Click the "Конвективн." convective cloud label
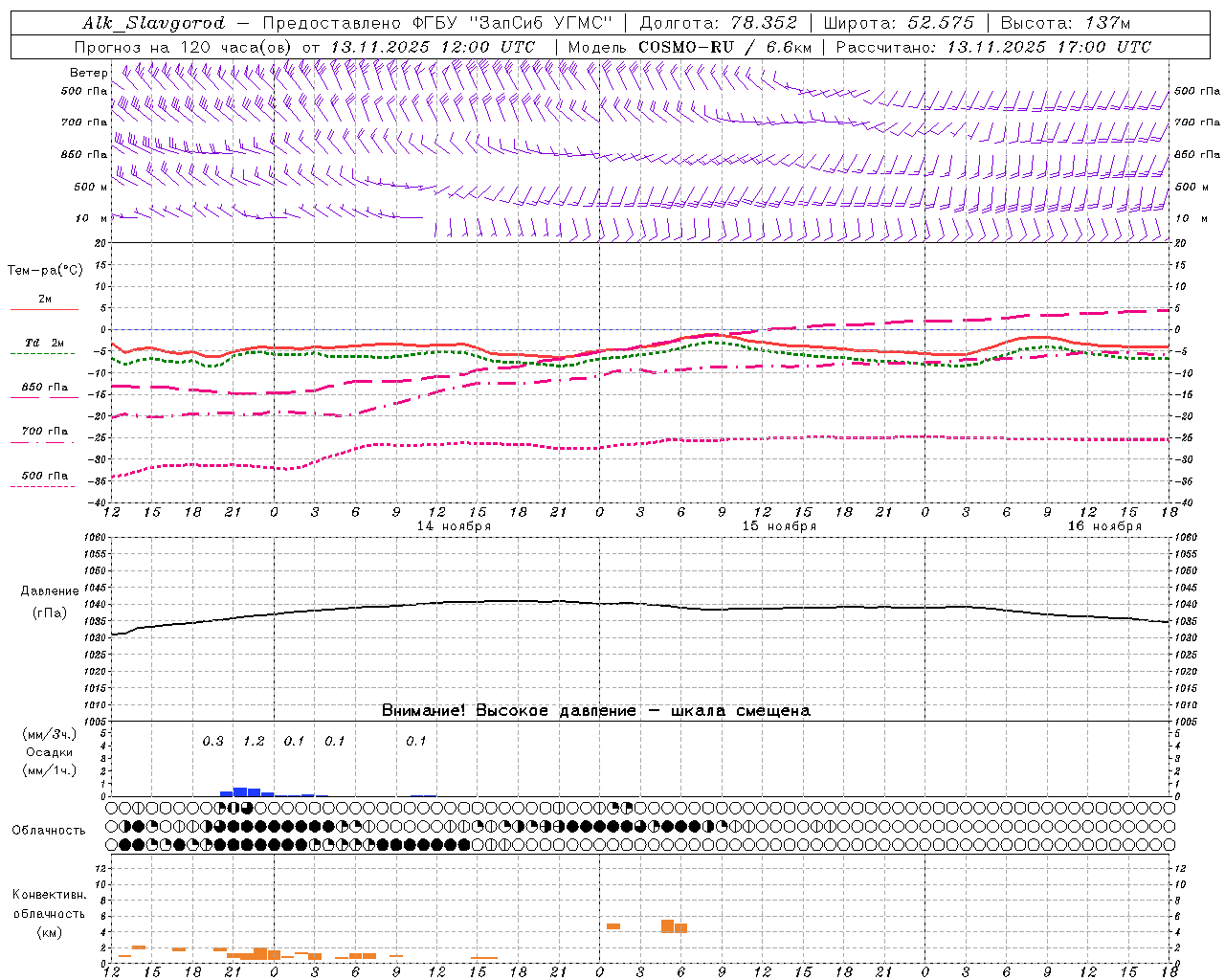The width and height of the screenshot is (1225, 980). click(x=50, y=895)
